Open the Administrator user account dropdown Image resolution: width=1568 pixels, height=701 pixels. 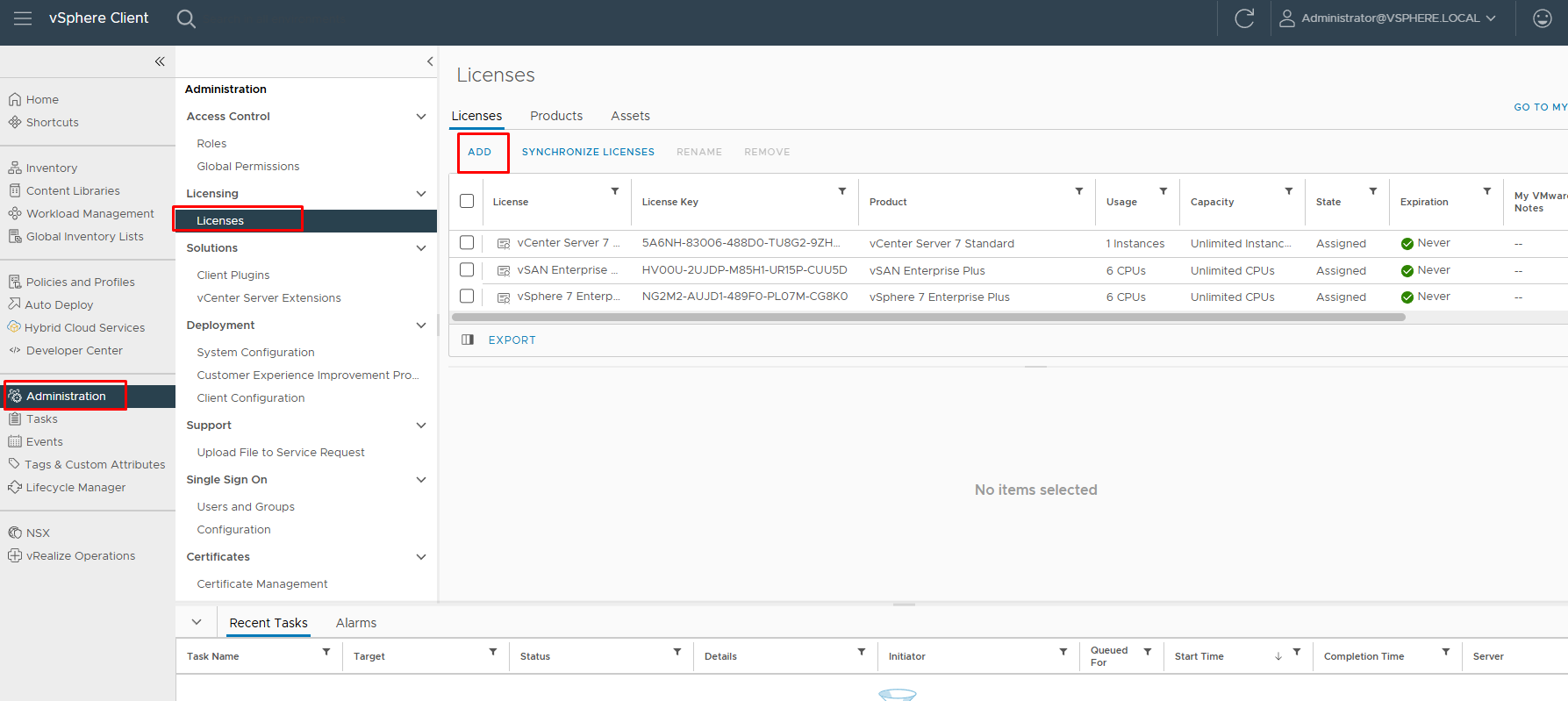point(1391,18)
